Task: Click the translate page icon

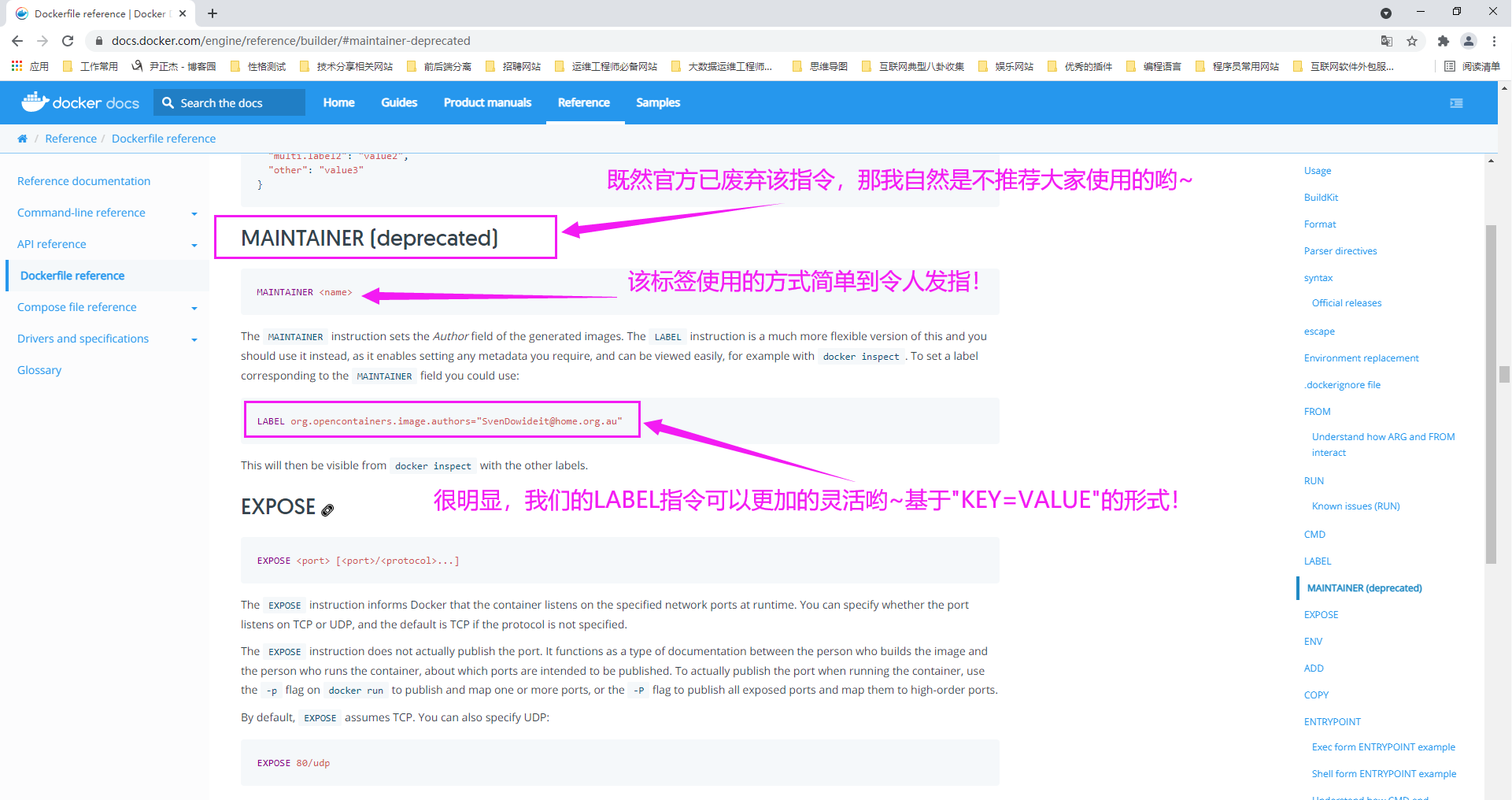Action: (x=1386, y=41)
